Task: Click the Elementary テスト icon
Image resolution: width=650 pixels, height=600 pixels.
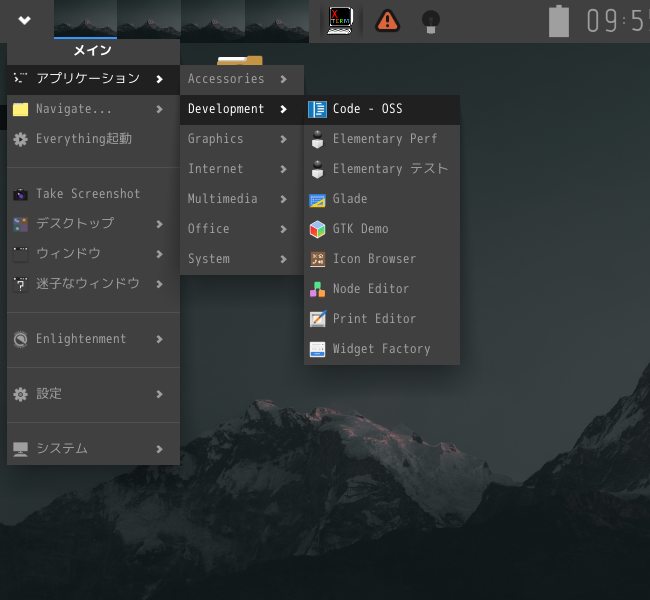Action: click(x=318, y=169)
